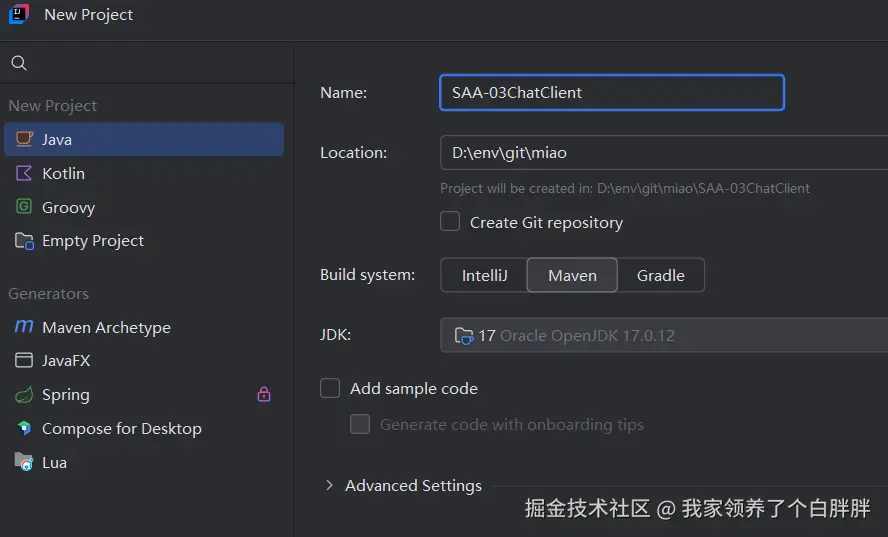The image size is (888, 537).
Task: Click the project Name text field
Action: pos(611,93)
